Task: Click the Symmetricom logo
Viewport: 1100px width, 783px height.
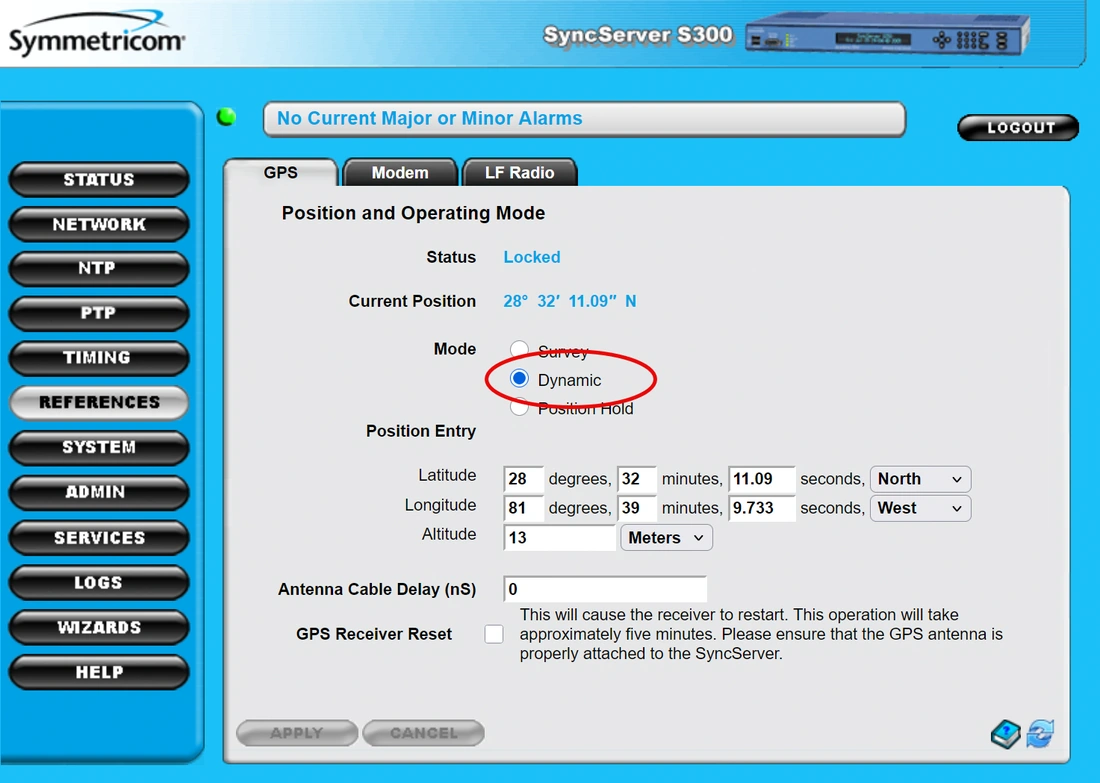Action: (x=96, y=36)
